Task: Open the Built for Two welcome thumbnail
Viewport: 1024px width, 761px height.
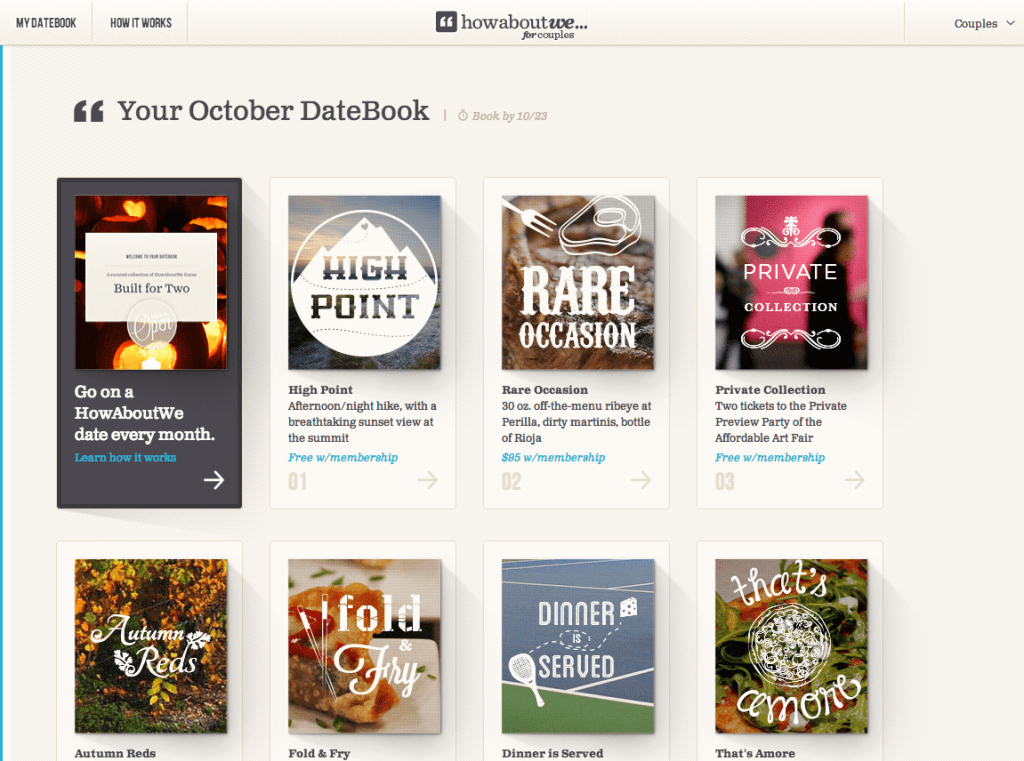Action: [x=151, y=282]
